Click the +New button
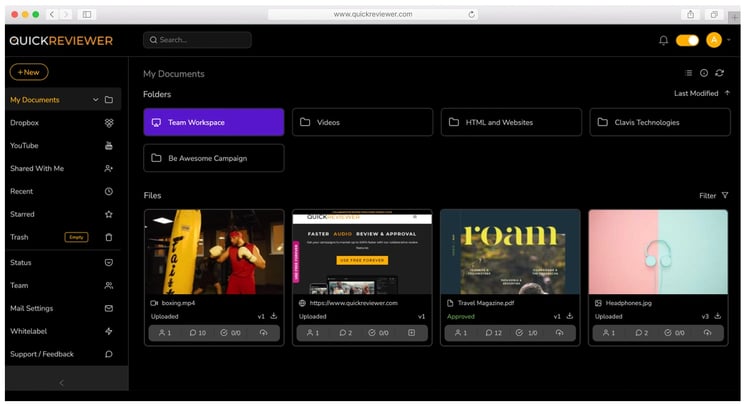 [29, 72]
